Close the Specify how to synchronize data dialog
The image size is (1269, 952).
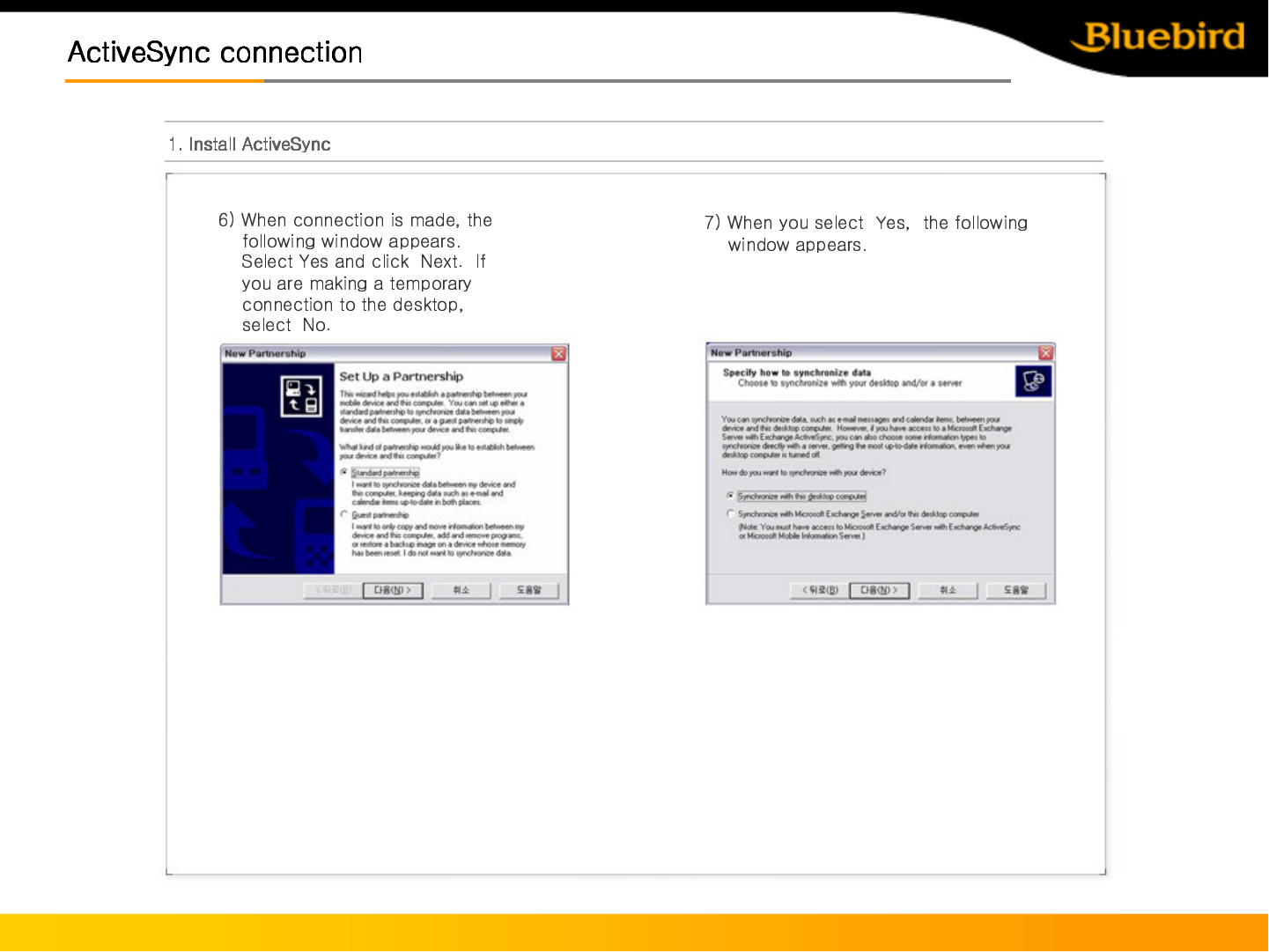point(1045,352)
